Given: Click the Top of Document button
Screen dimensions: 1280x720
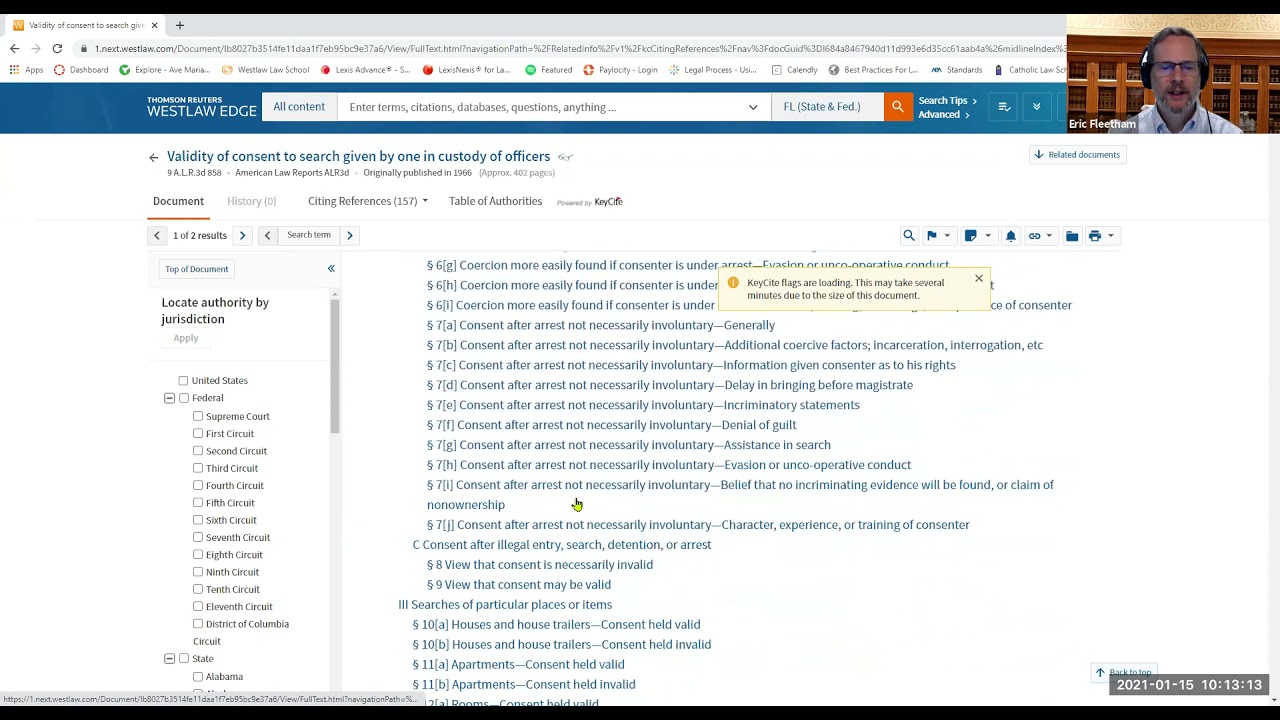Looking at the screenshot, I should point(197,269).
